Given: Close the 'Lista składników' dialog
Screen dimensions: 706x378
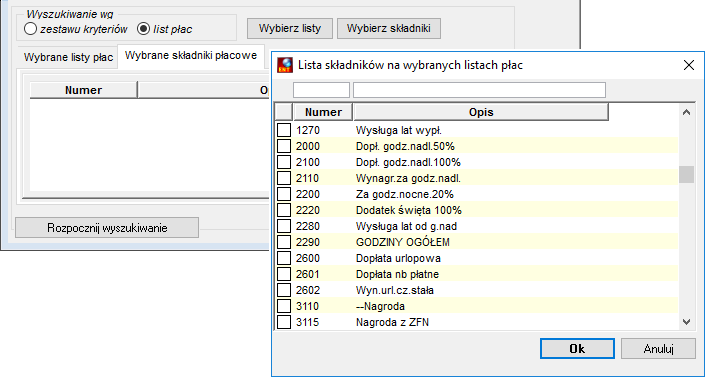Looking at the screenshot, I should pos(688,65).
